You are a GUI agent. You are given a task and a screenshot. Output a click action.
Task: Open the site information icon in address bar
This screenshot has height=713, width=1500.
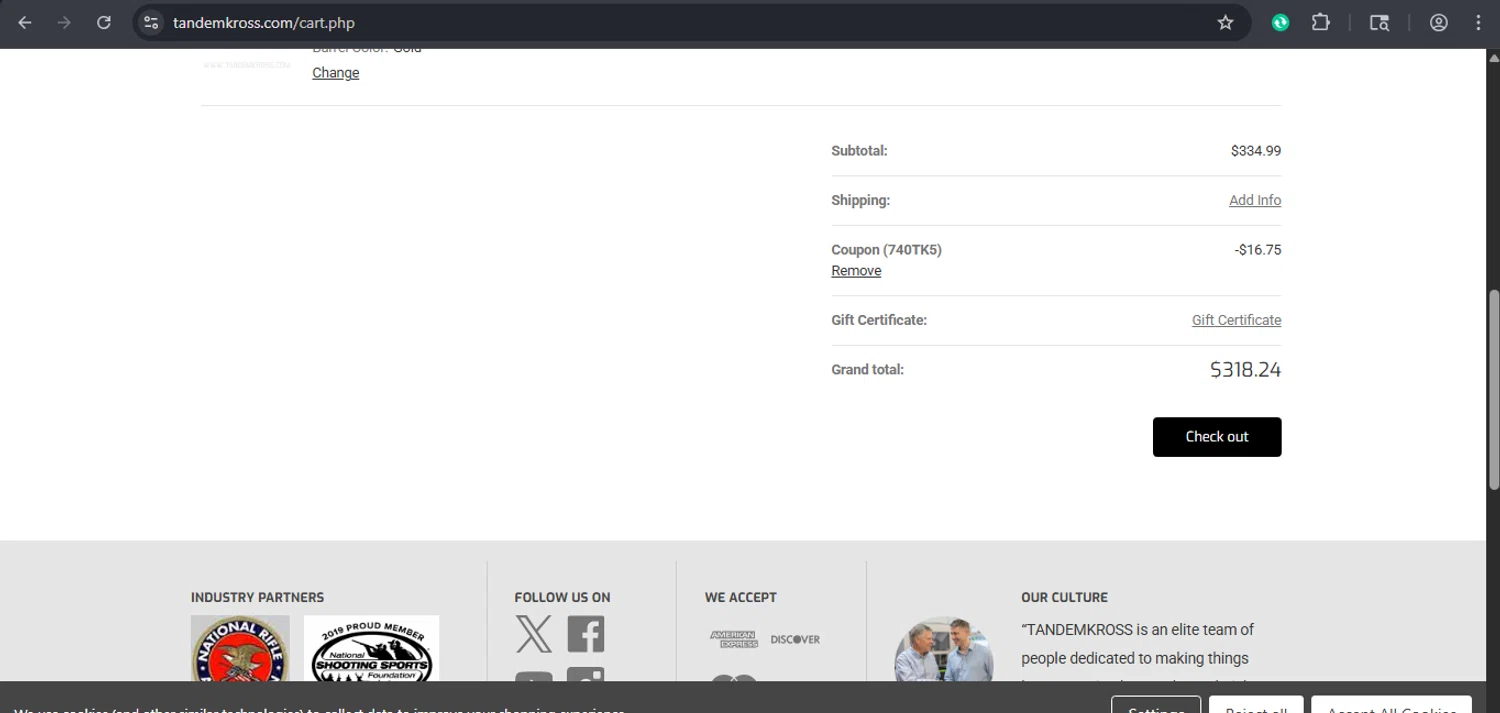[x=151, y=22]
